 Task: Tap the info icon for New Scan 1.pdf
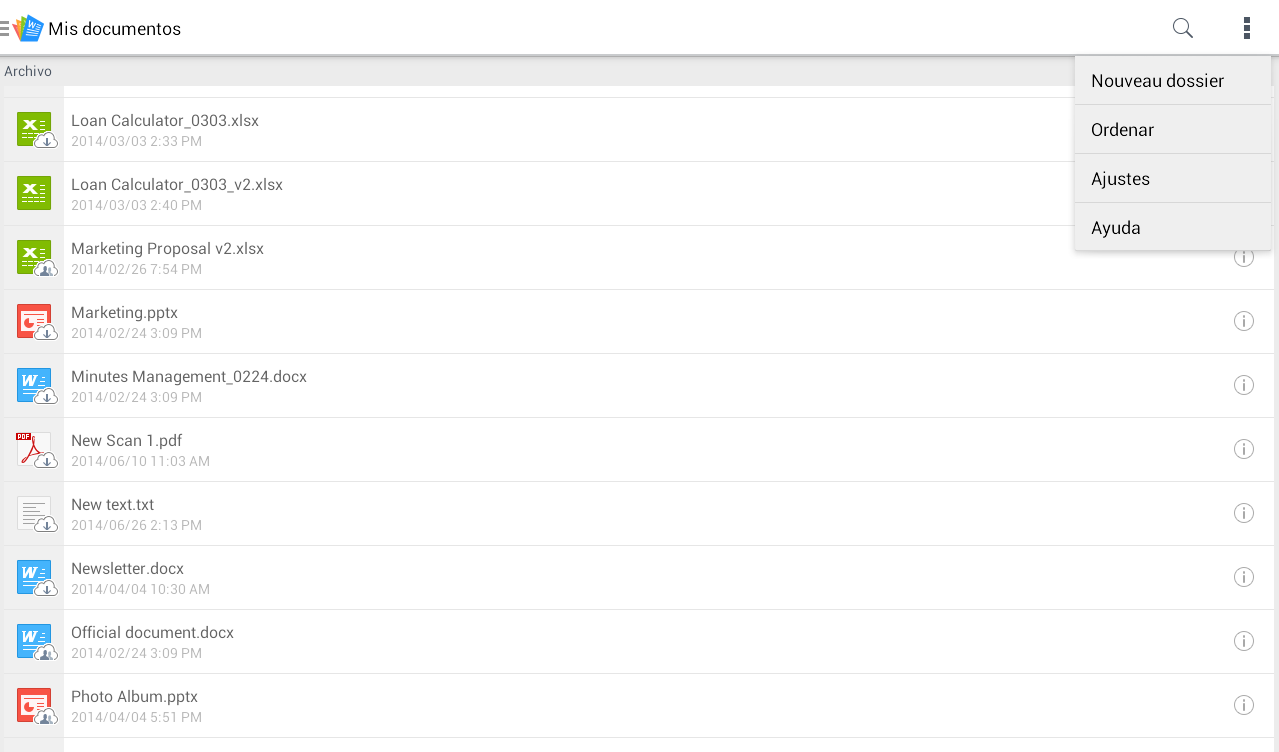click(1244, 449)
